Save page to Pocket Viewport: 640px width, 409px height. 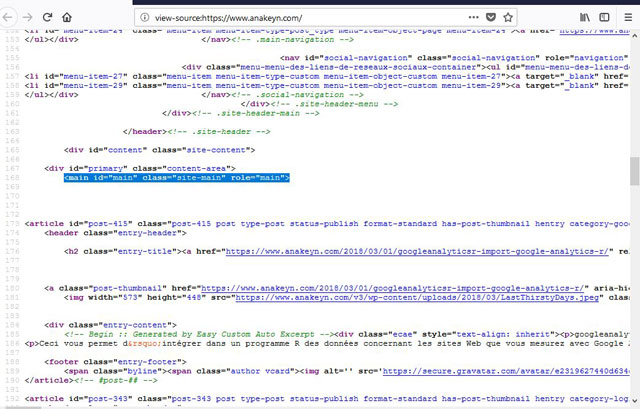pyautogui.click(x=491, y=17)
